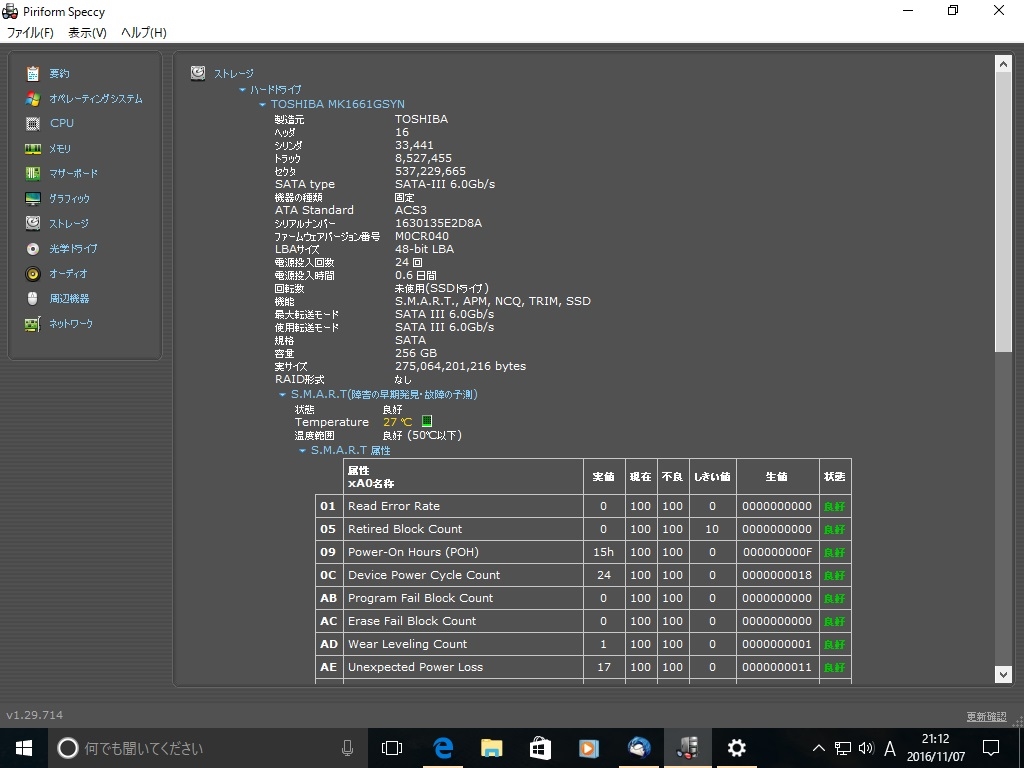Click the 更新確認 update check link
The width and height of the screenshot is (1024, 768).
[986, 717]
